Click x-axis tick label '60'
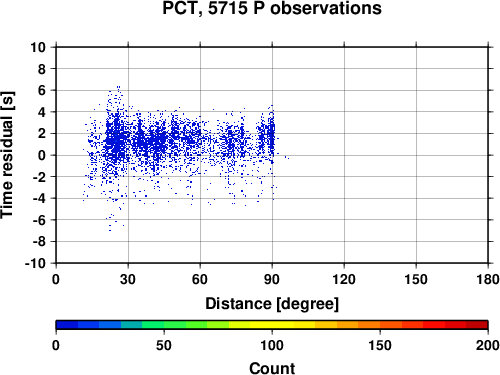This screenshot has height=375, width=500. tap(200, 279)
